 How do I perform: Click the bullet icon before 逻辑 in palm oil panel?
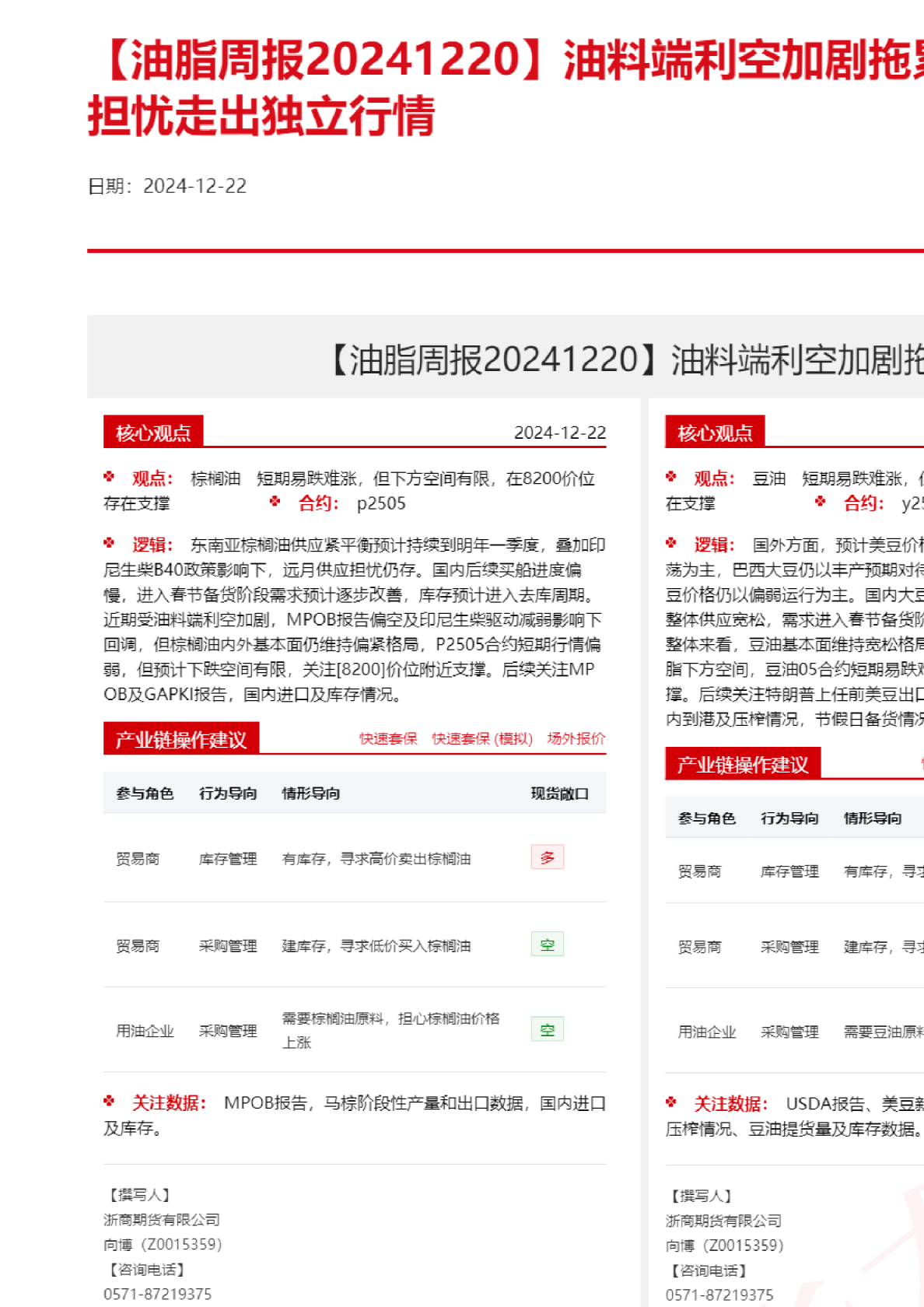tap(109, 543)
